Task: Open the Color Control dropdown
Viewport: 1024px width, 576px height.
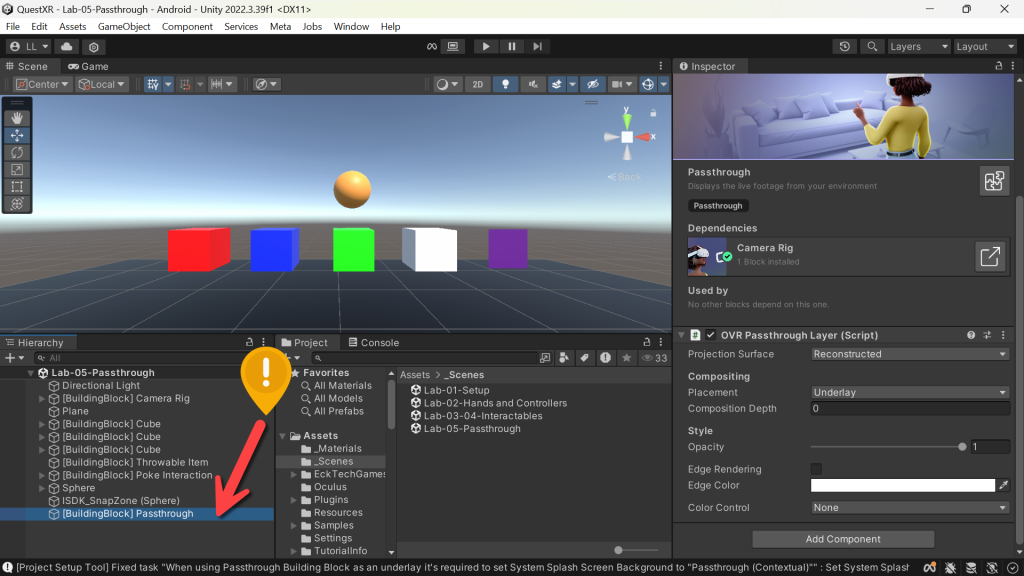Action: tap(910, 507)
